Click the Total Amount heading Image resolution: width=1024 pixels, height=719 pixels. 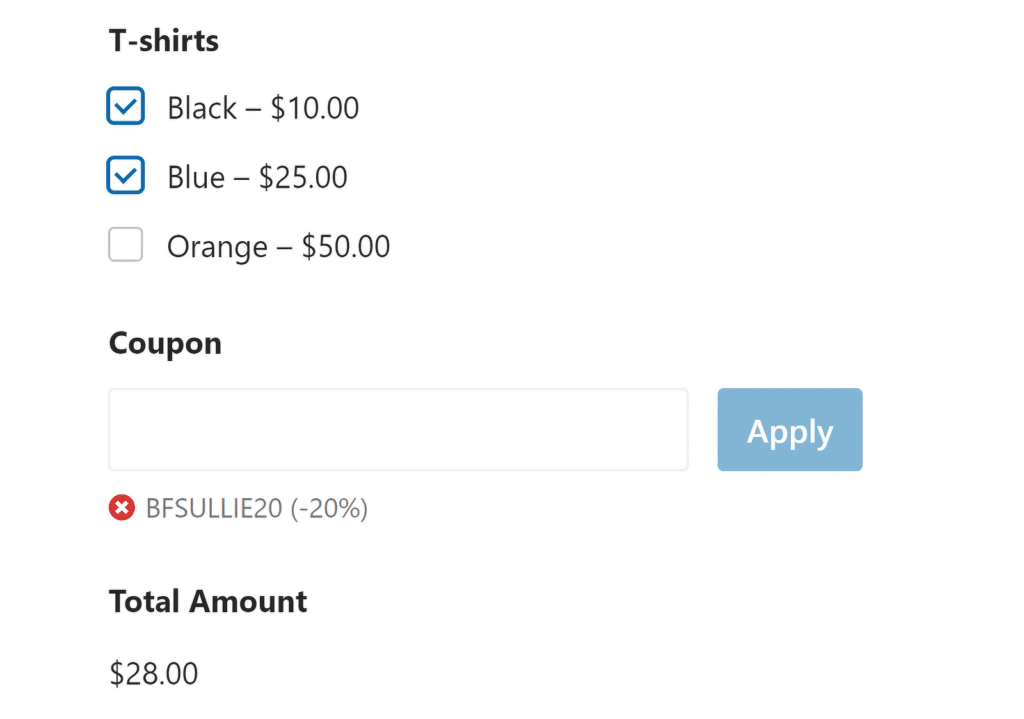[208, 601]
